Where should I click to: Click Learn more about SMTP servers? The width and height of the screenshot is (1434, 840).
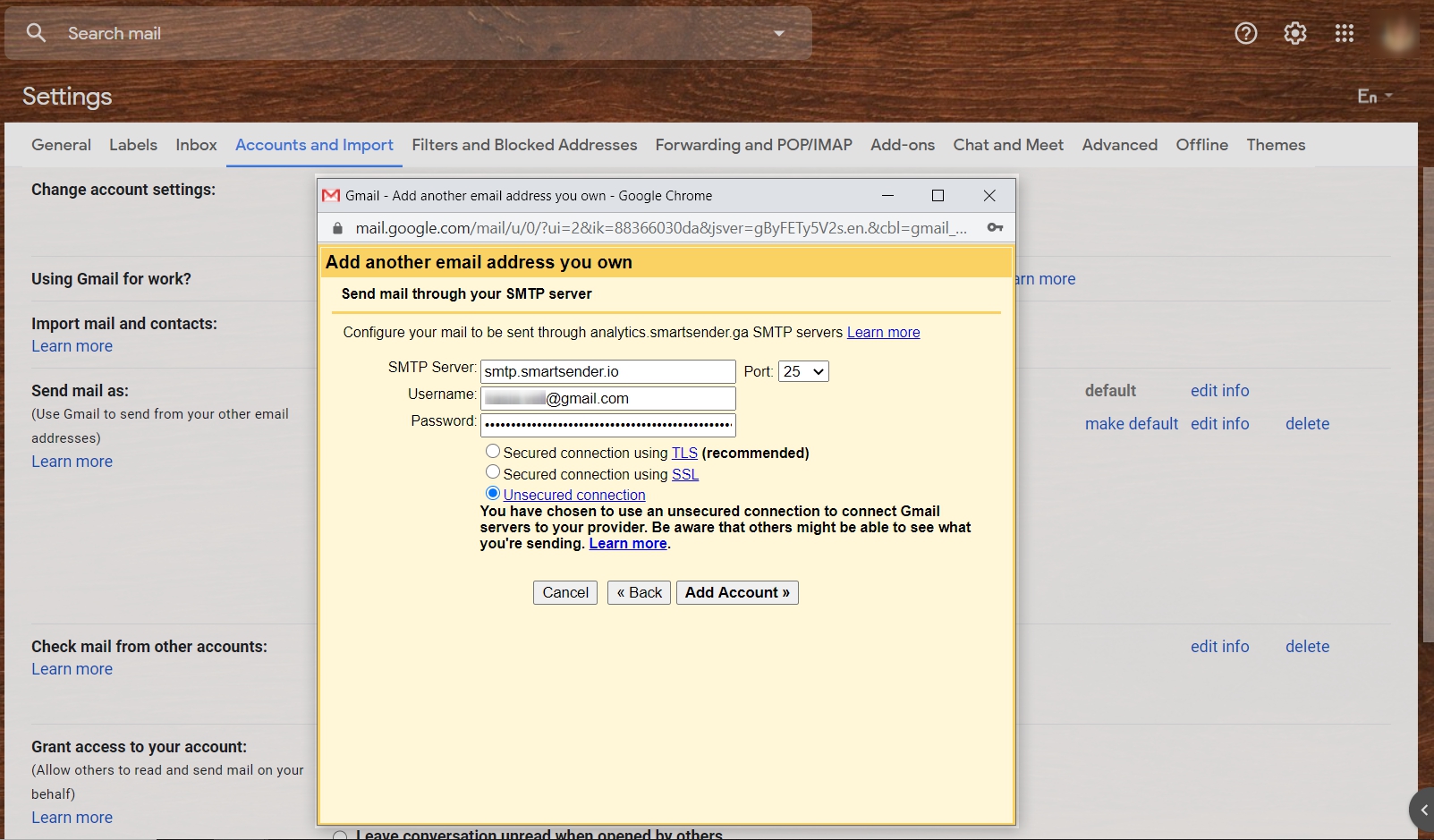[x=883, y=333]
